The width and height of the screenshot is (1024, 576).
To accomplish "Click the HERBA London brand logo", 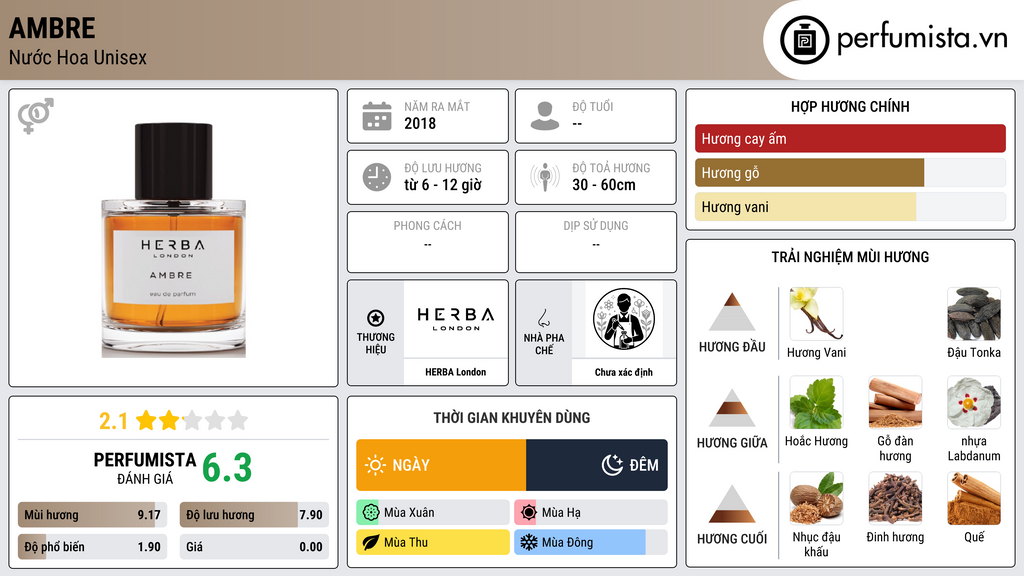I will tap(456, 319).
